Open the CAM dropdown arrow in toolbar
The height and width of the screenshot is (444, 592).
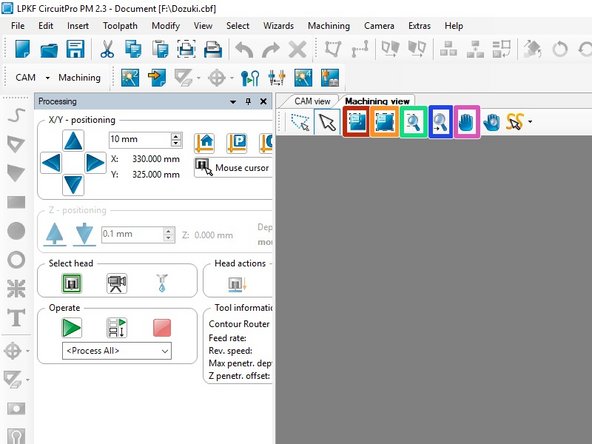(x=48, y=78)
